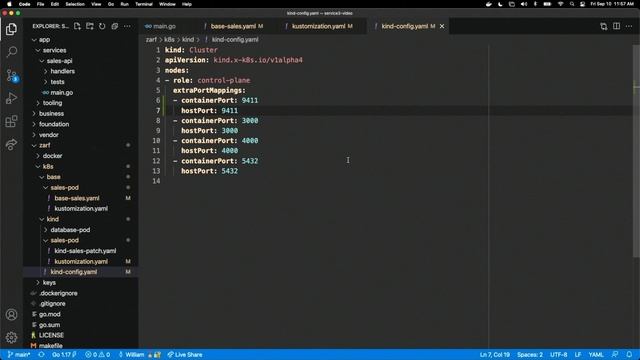Switch to the main.go tab

(x=164, y=26)
